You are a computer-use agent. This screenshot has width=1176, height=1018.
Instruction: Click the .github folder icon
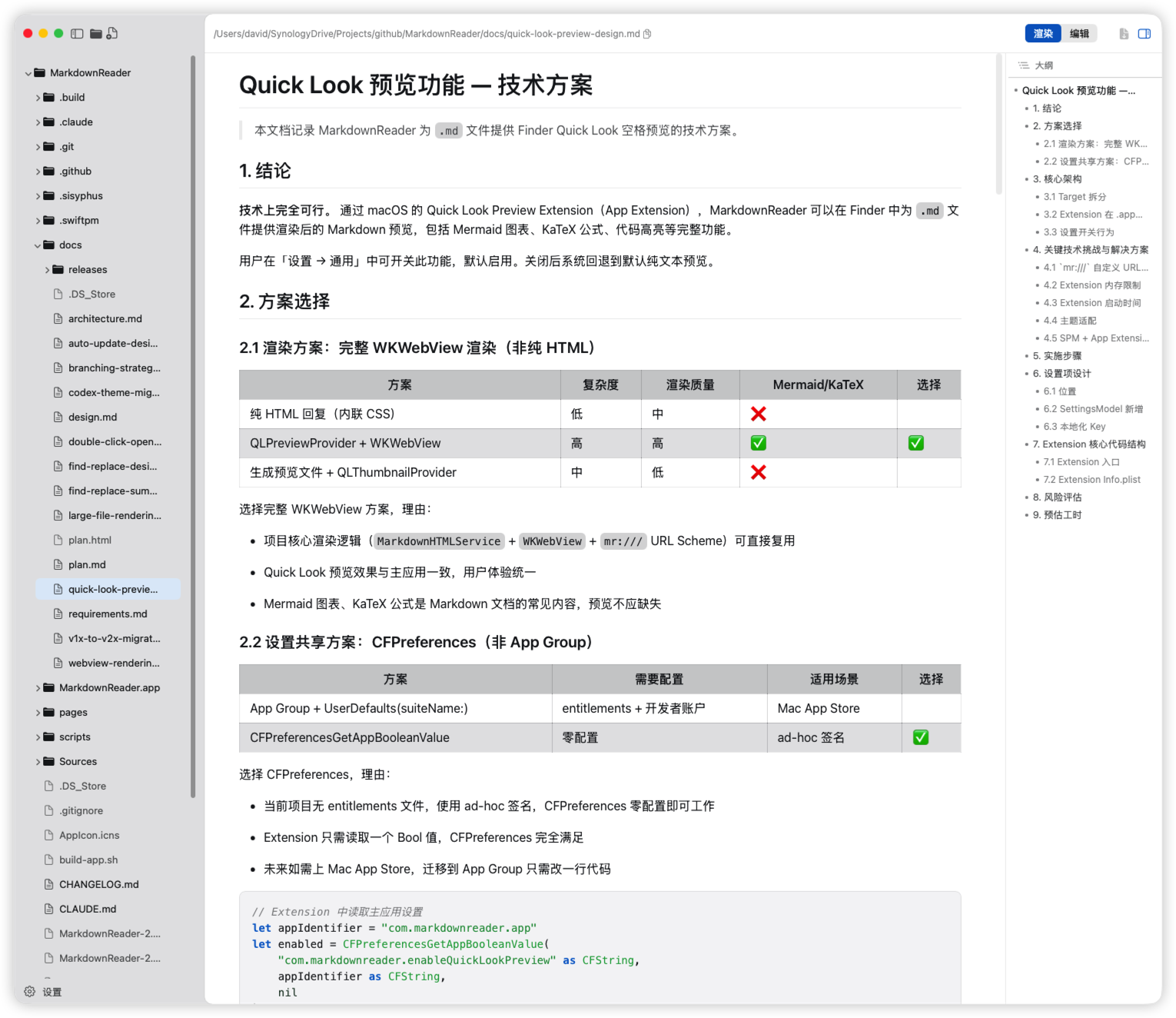click(x=49, y=171)
